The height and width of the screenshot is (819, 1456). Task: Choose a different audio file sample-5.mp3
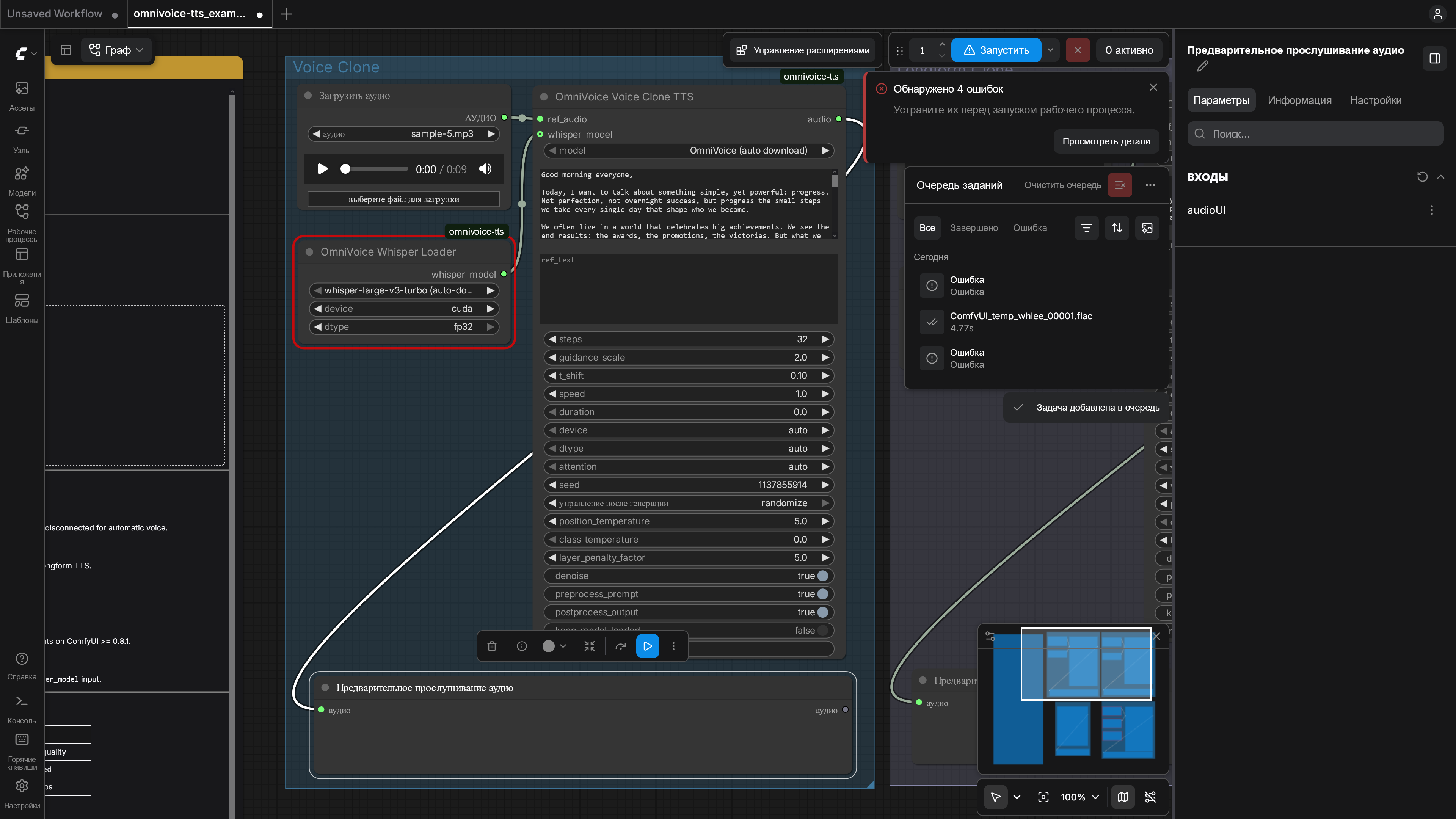(403, 134)
